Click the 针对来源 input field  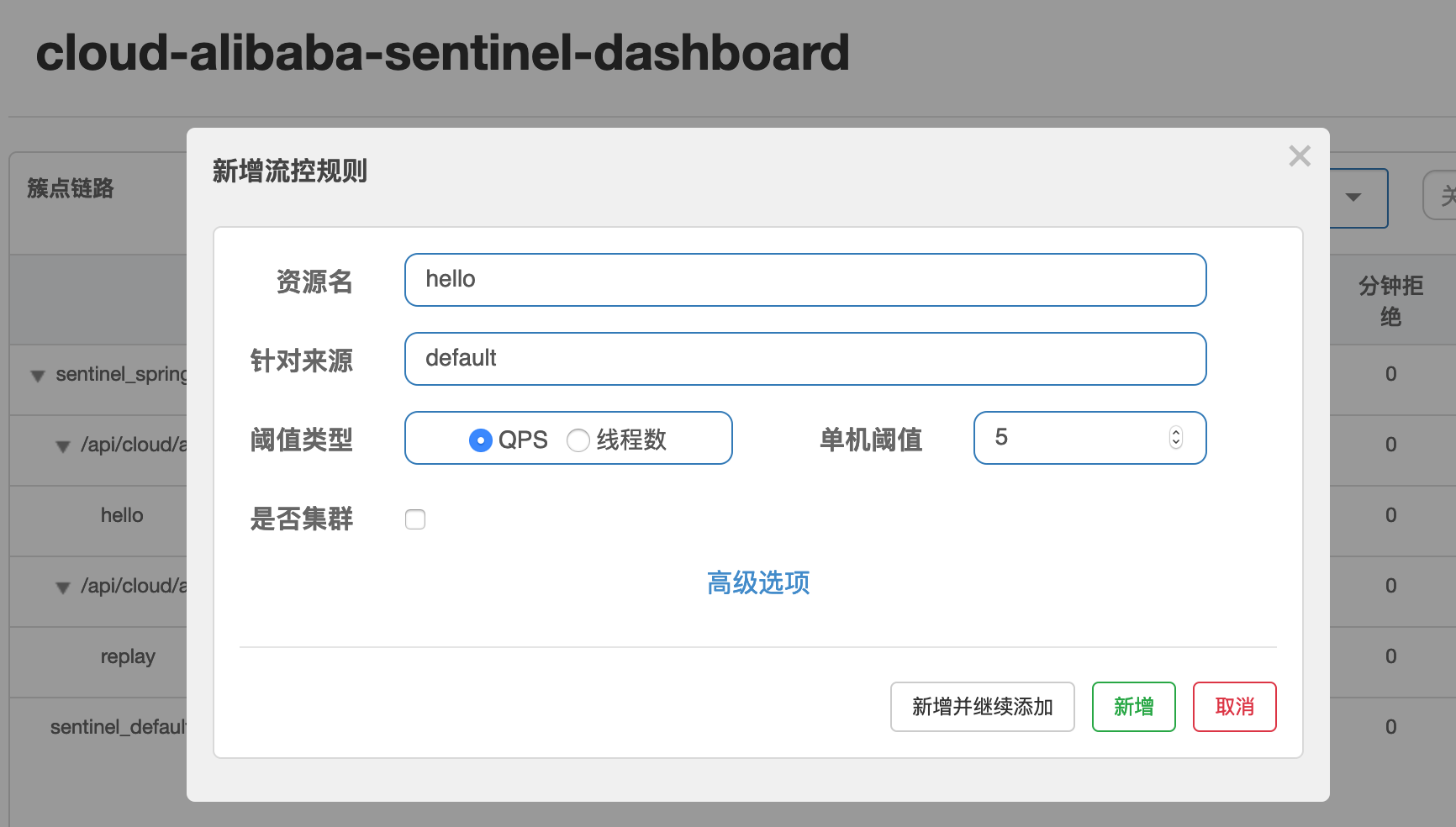click(x=804, y=359)
